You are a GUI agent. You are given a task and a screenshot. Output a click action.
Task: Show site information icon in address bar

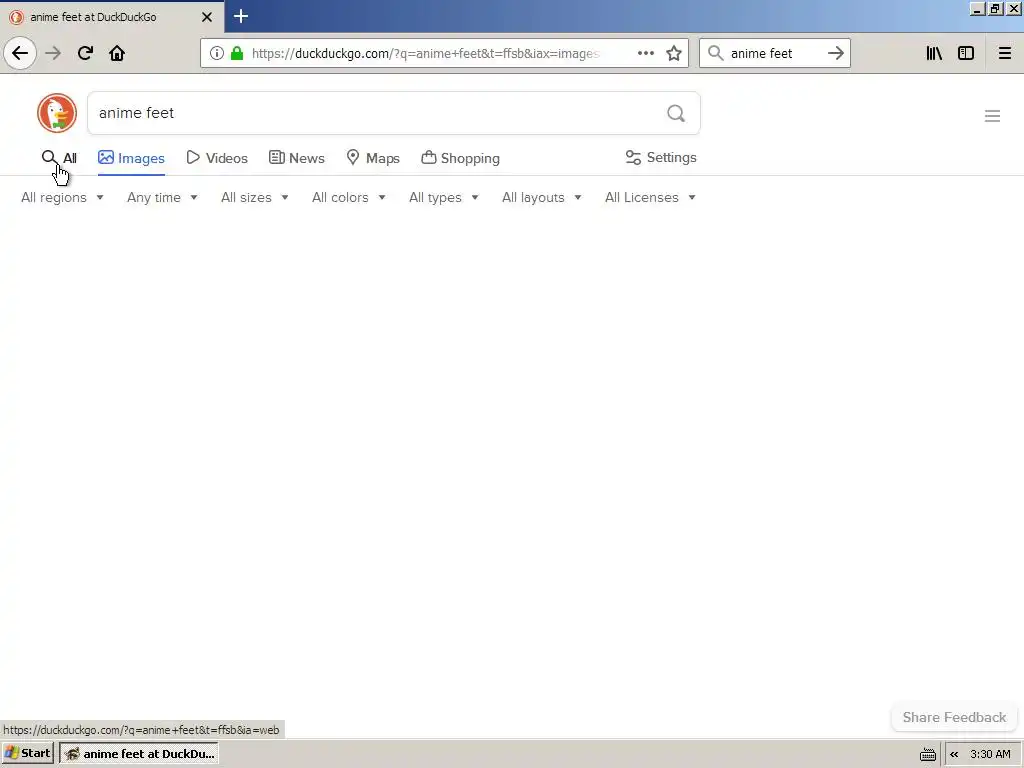pos(217,53)
